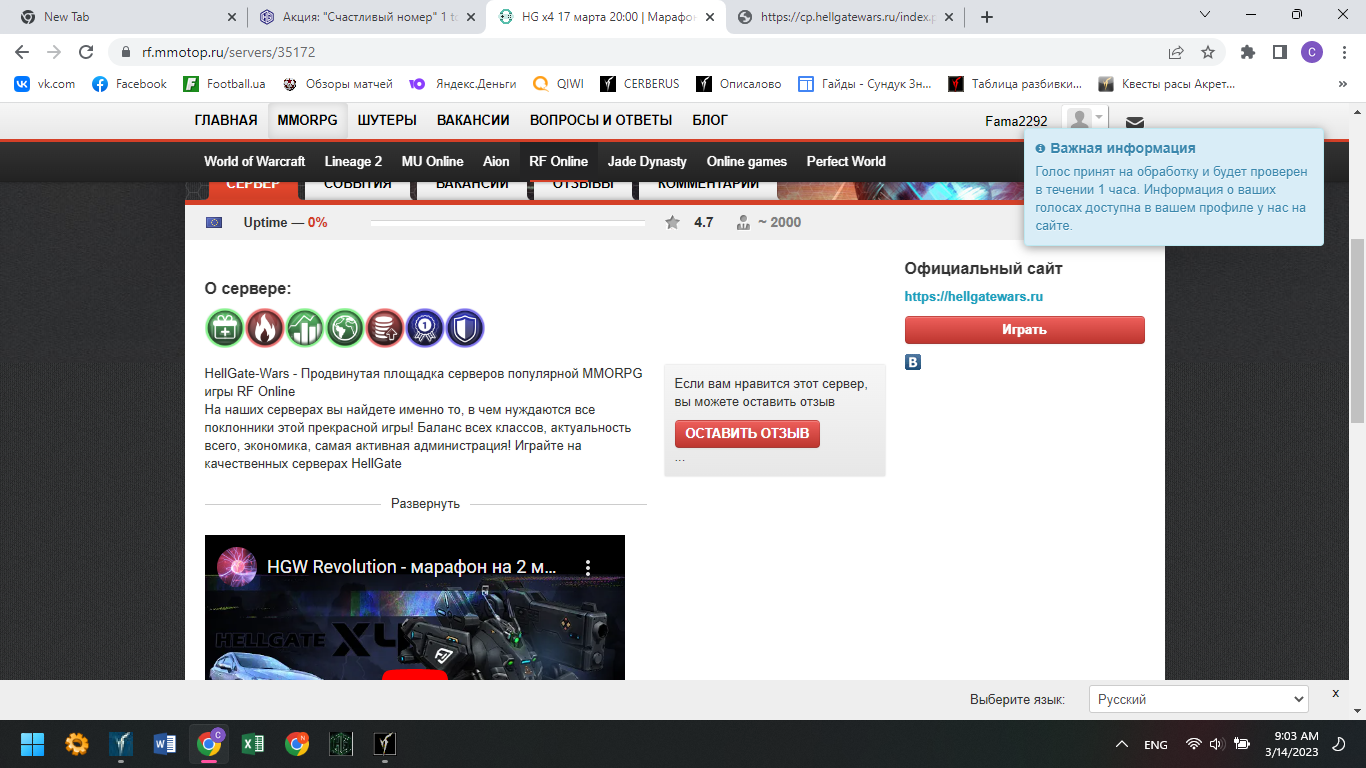
Task: Show hidden system tray icons
Action: [1122, 744]
